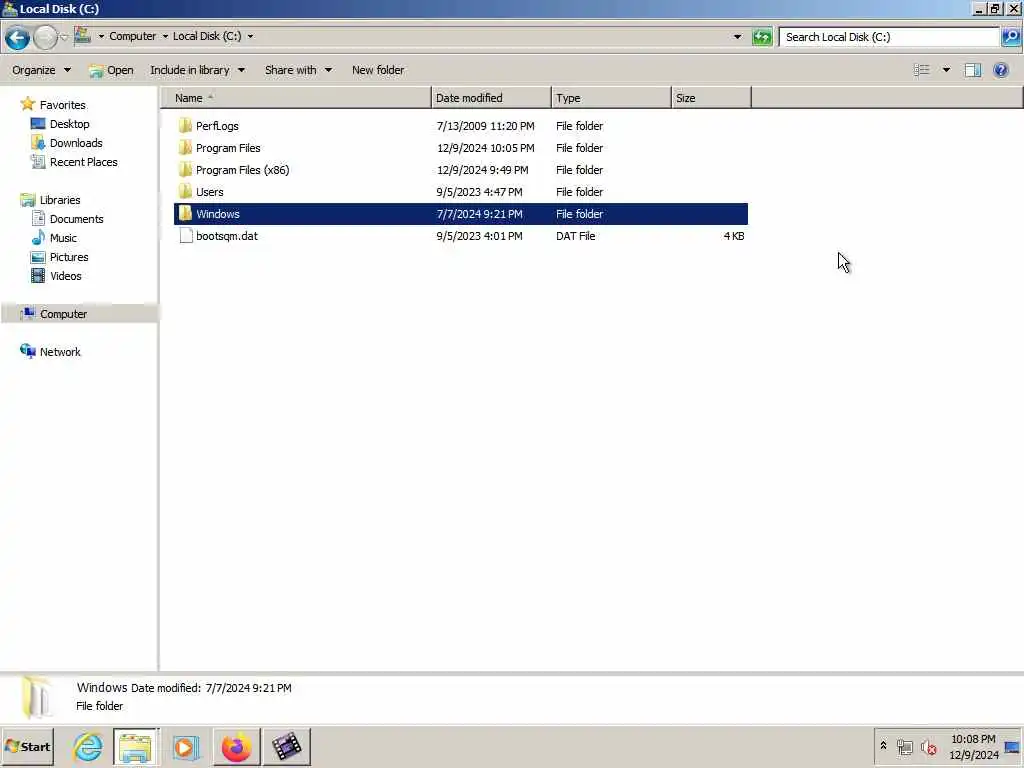This screenshot has height=768, width=1024.
Task: Click the 4 KB size cell
Action: click(734, 236)
